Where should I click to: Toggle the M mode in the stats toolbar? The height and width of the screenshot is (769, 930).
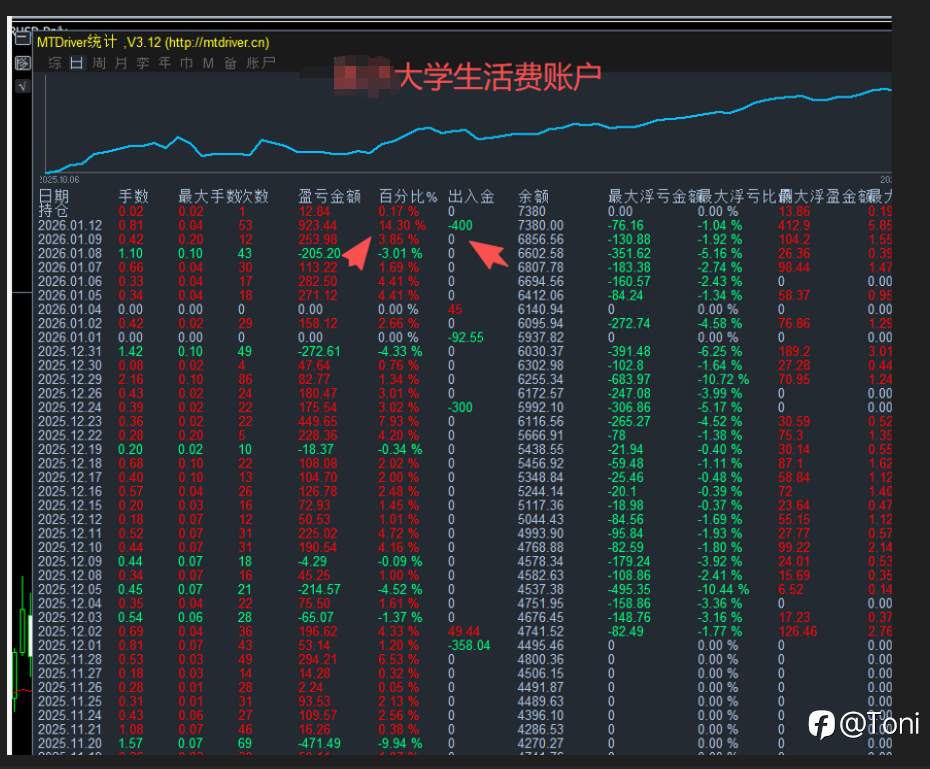click(208, 62)
